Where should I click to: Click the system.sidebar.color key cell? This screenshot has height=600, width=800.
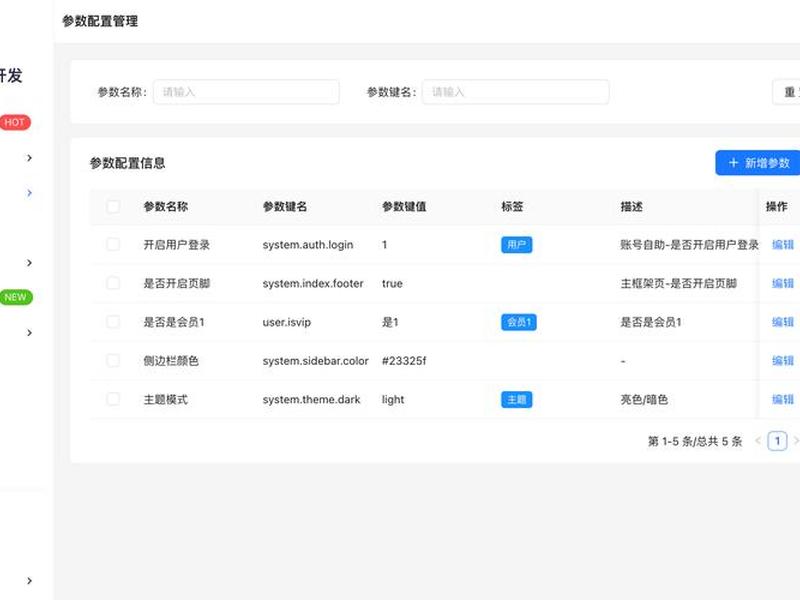(x=315, y=361)
